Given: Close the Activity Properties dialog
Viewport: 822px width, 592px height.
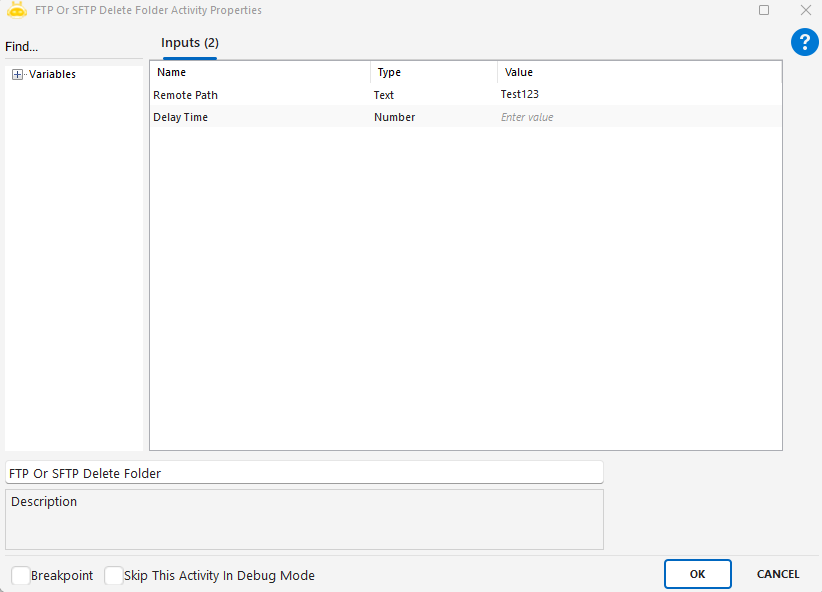Looking at the screenshot, I should [x=805, y=10].
